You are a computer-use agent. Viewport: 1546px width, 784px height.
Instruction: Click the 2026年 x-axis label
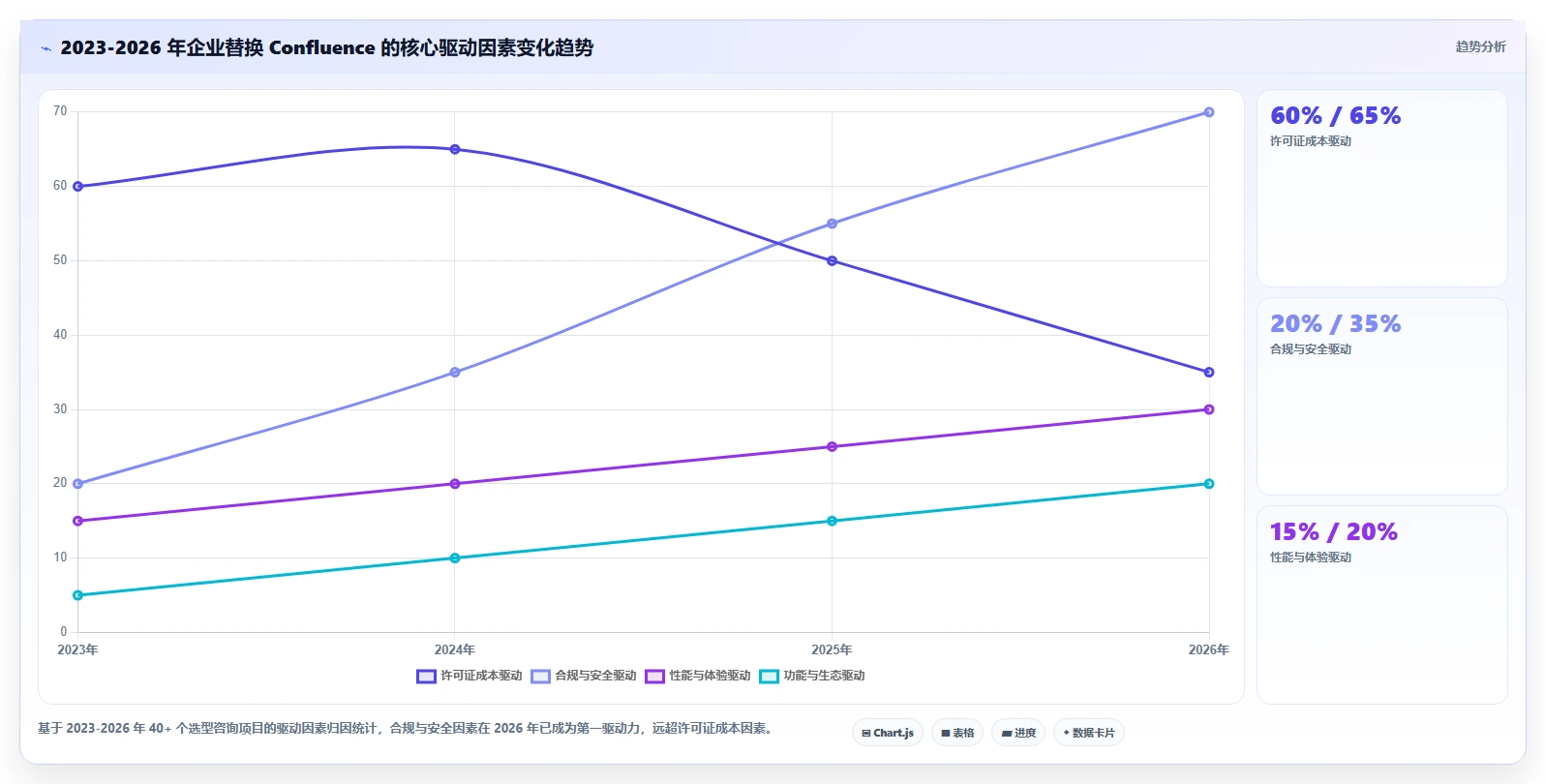(x=1209, y=650)
